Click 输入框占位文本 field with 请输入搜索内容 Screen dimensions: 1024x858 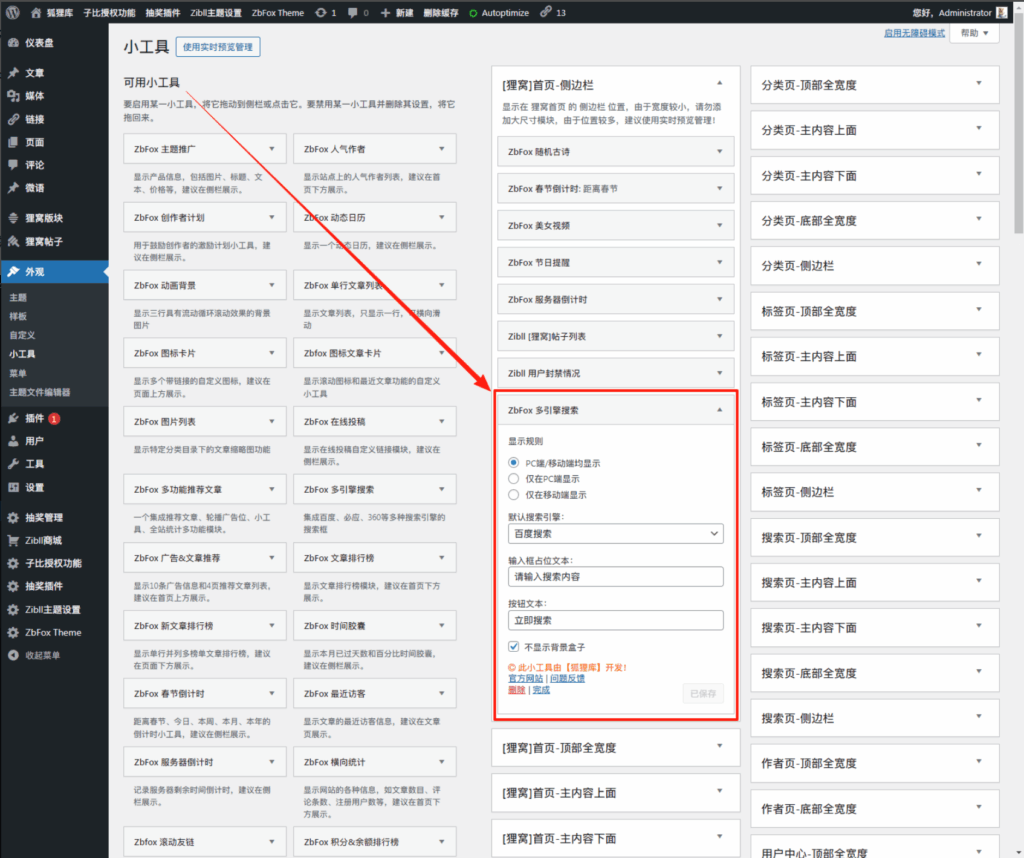pos(615,577)
